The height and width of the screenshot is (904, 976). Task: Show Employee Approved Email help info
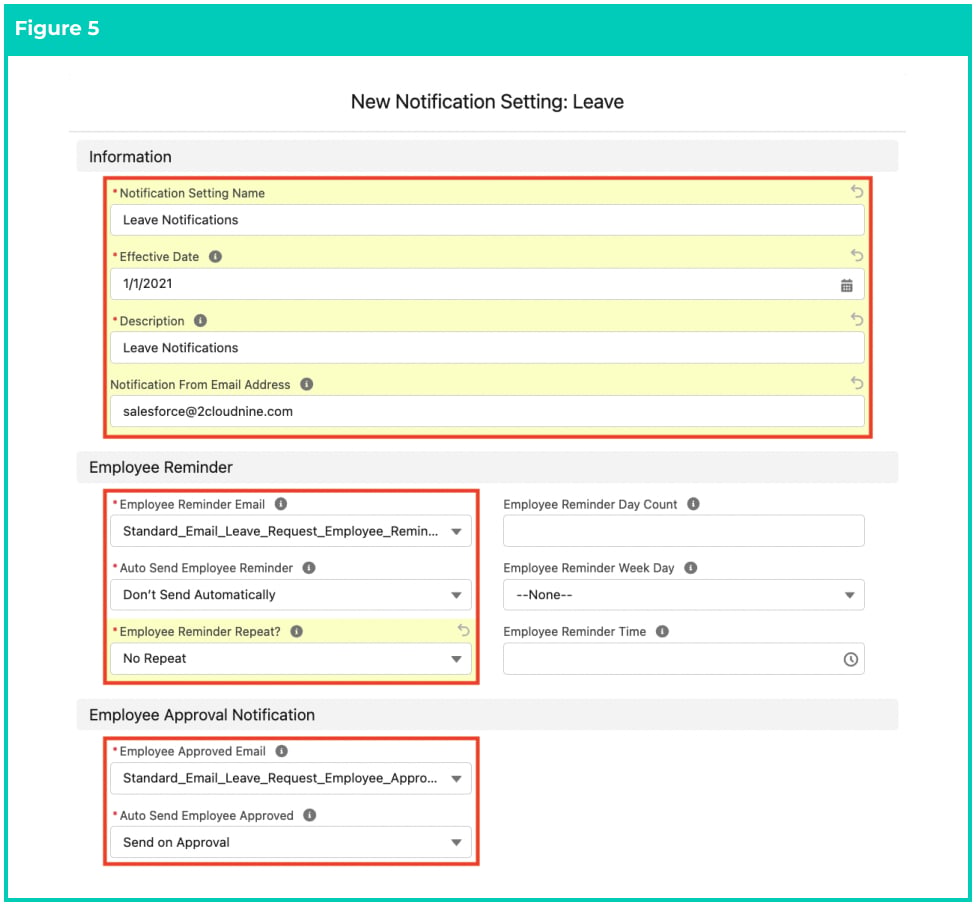pyautogui.click(x=282, y=751)
